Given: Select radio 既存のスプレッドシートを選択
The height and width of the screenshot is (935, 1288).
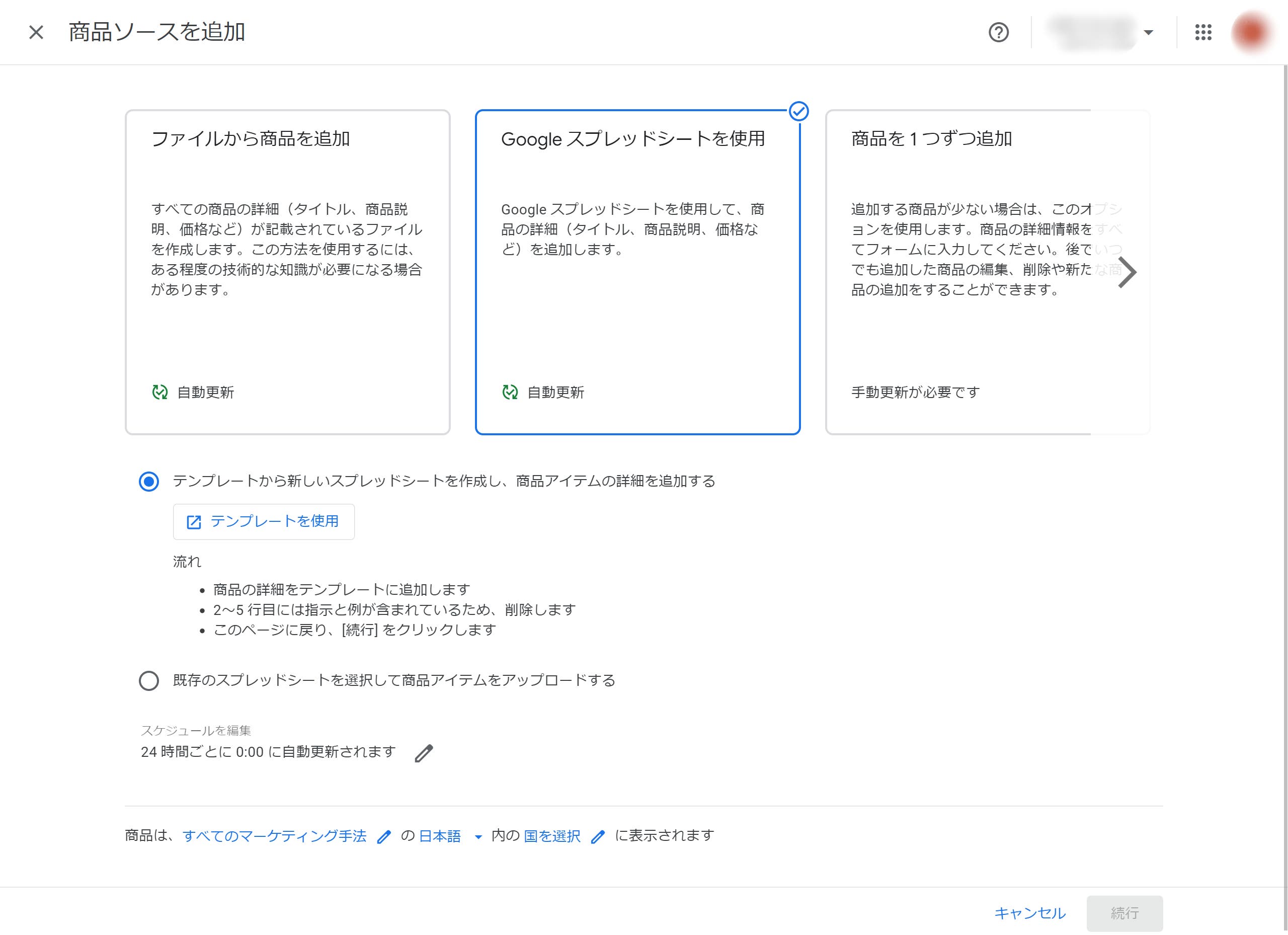Looking at the screenshot, I should point(149,680).
